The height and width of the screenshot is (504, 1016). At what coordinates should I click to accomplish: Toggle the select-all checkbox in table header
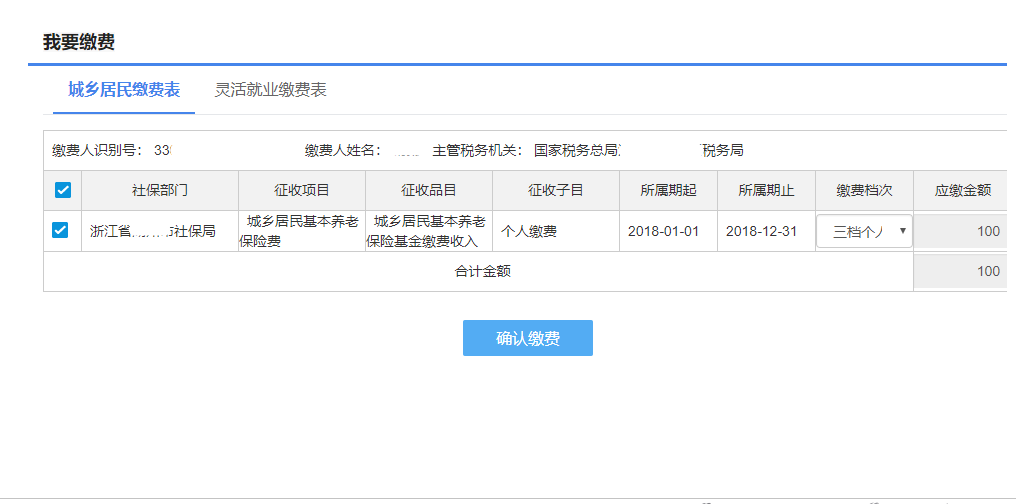coord(62,190)
